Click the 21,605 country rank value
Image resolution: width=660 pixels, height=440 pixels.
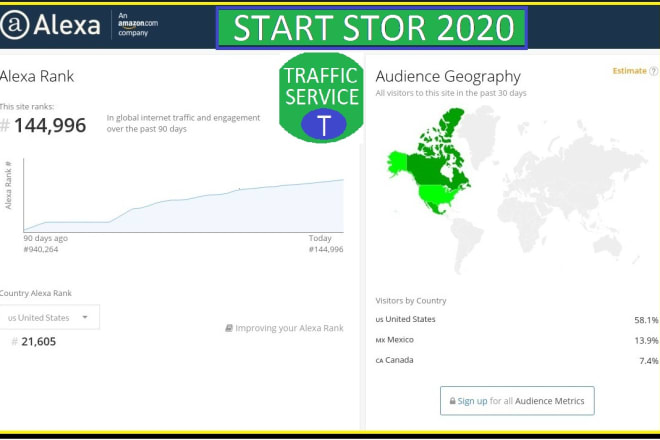pos(38,341)
